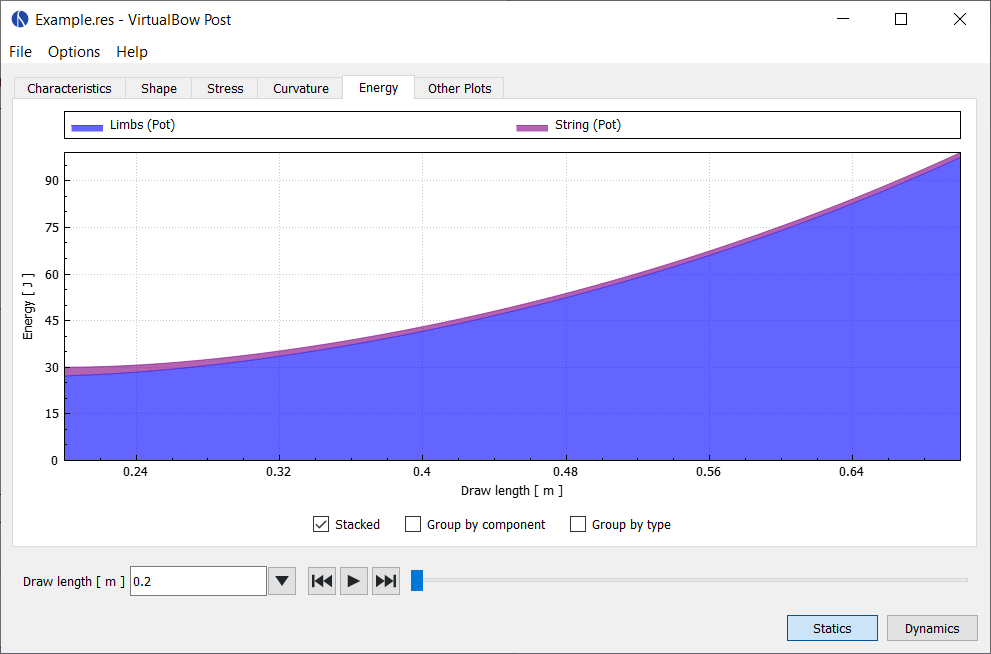This screenshot has height=654, width=991.
Task: Enable Group by type checkbox
Action: (578, 524)
